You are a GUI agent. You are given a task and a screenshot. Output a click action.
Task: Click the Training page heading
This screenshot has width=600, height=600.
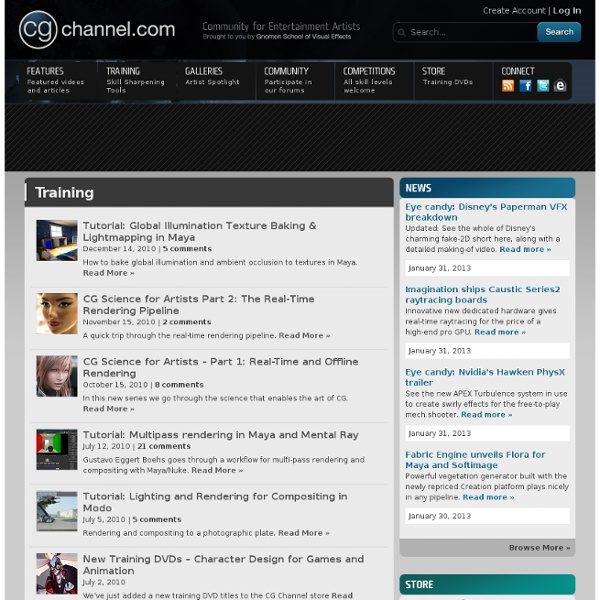(64, 192)
